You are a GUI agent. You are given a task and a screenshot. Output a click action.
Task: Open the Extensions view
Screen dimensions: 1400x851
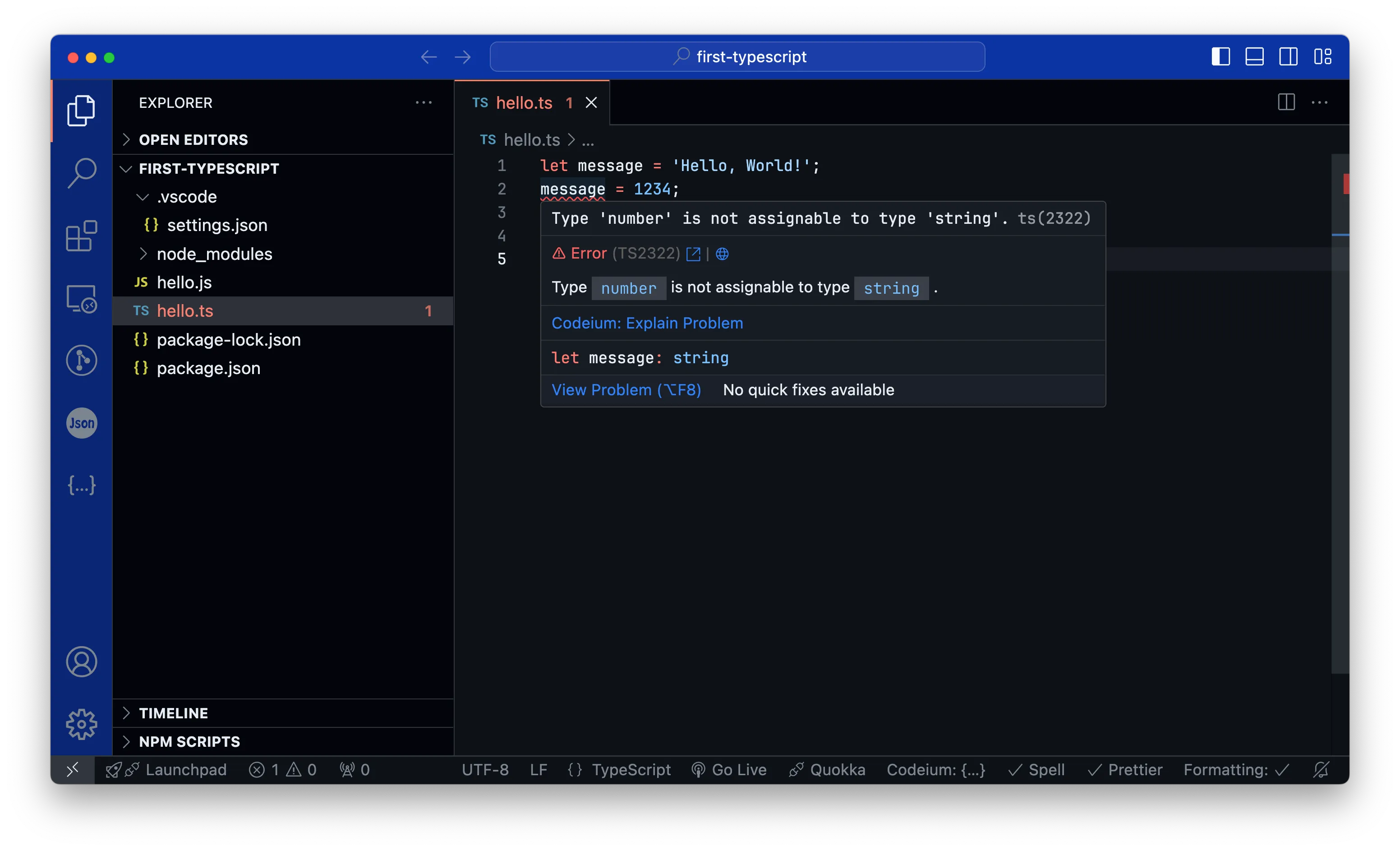82,236
